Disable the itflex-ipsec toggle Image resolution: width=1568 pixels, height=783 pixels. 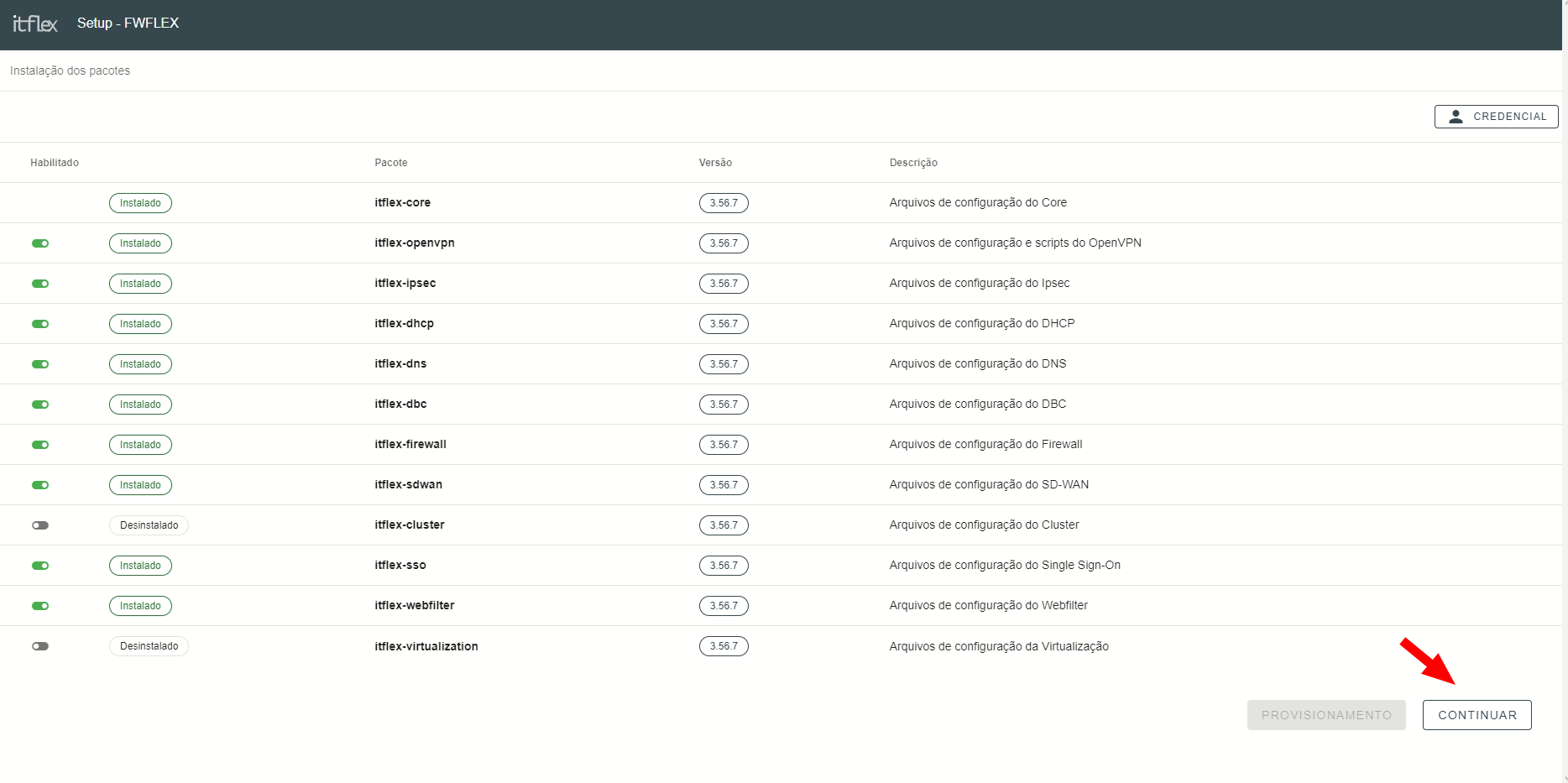[x=40, y=284]
